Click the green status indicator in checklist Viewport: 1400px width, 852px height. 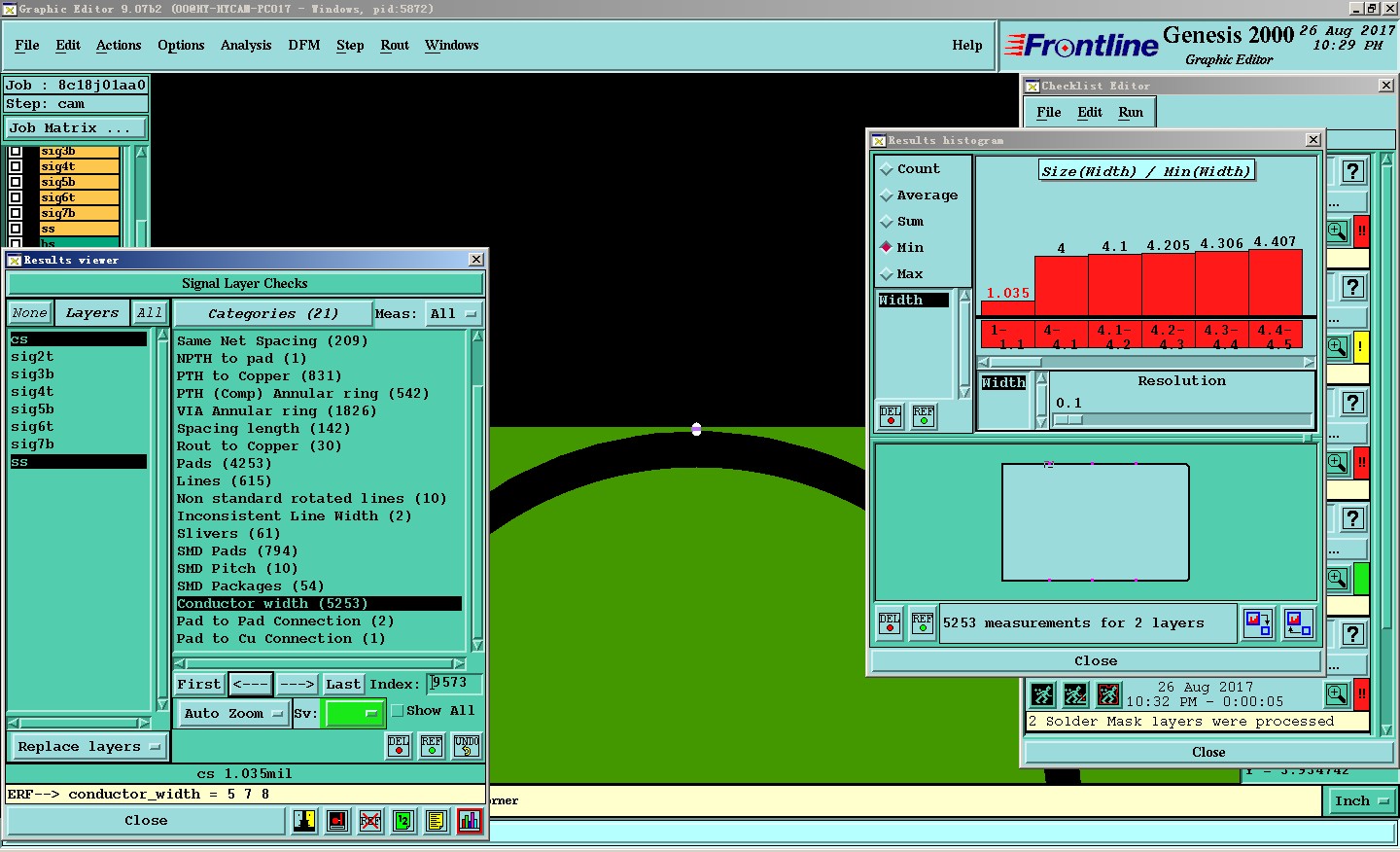point(1361,579)
